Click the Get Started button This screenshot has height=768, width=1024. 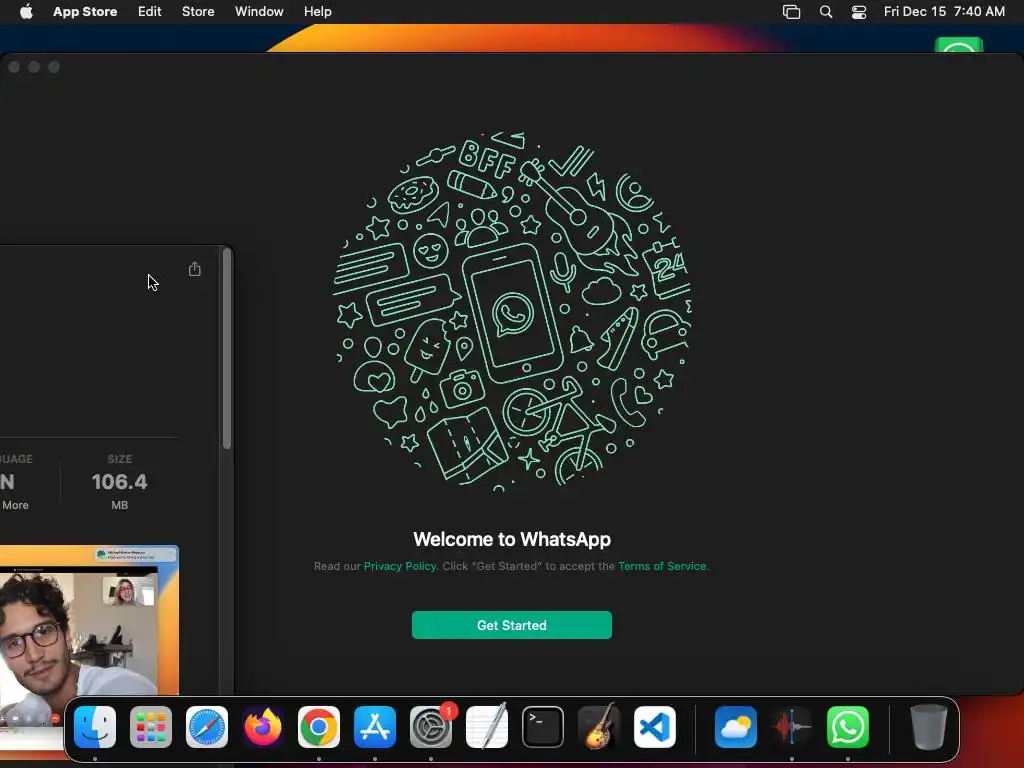coord(511,625)
